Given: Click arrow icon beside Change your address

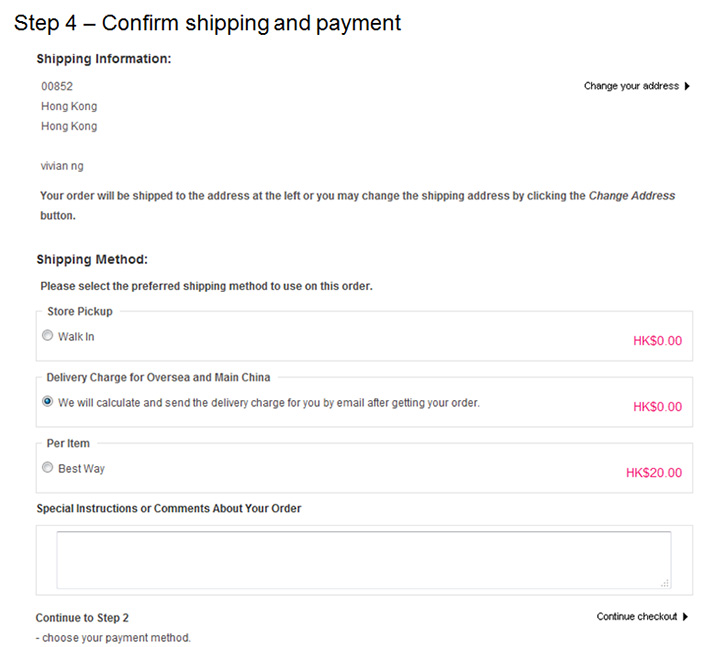Looking at the screenshot, I should click(687, 86).
